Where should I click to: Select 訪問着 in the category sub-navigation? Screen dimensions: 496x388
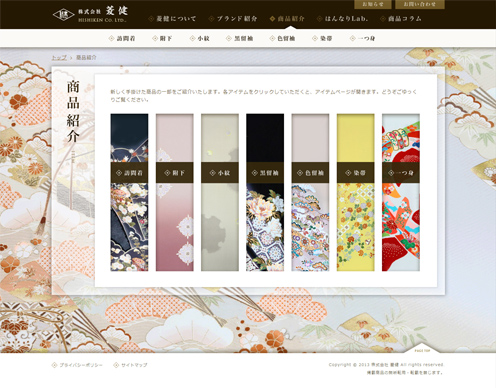[x=122, y=38]
